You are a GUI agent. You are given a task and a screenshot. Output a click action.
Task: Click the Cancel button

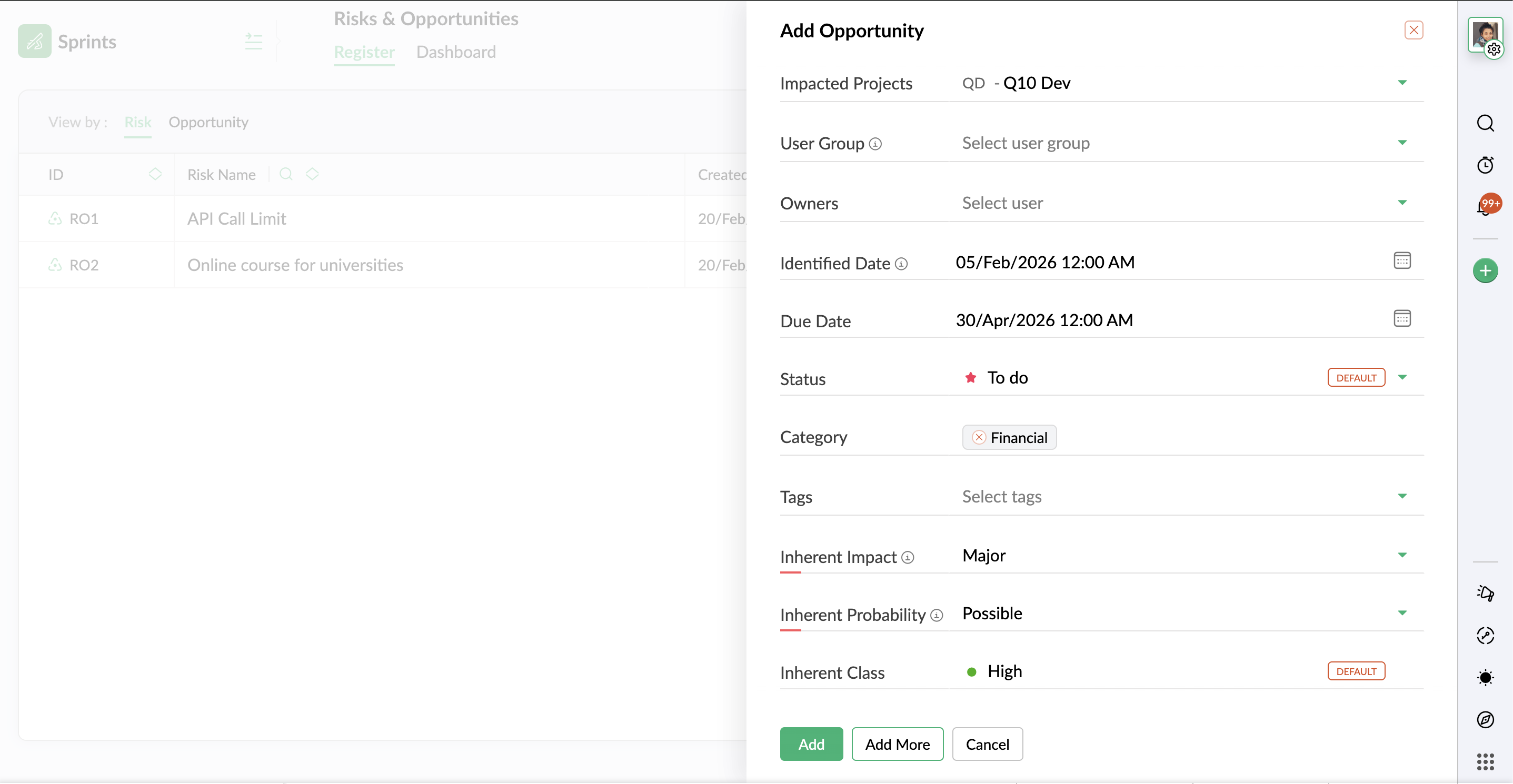[x=987, y=744]
